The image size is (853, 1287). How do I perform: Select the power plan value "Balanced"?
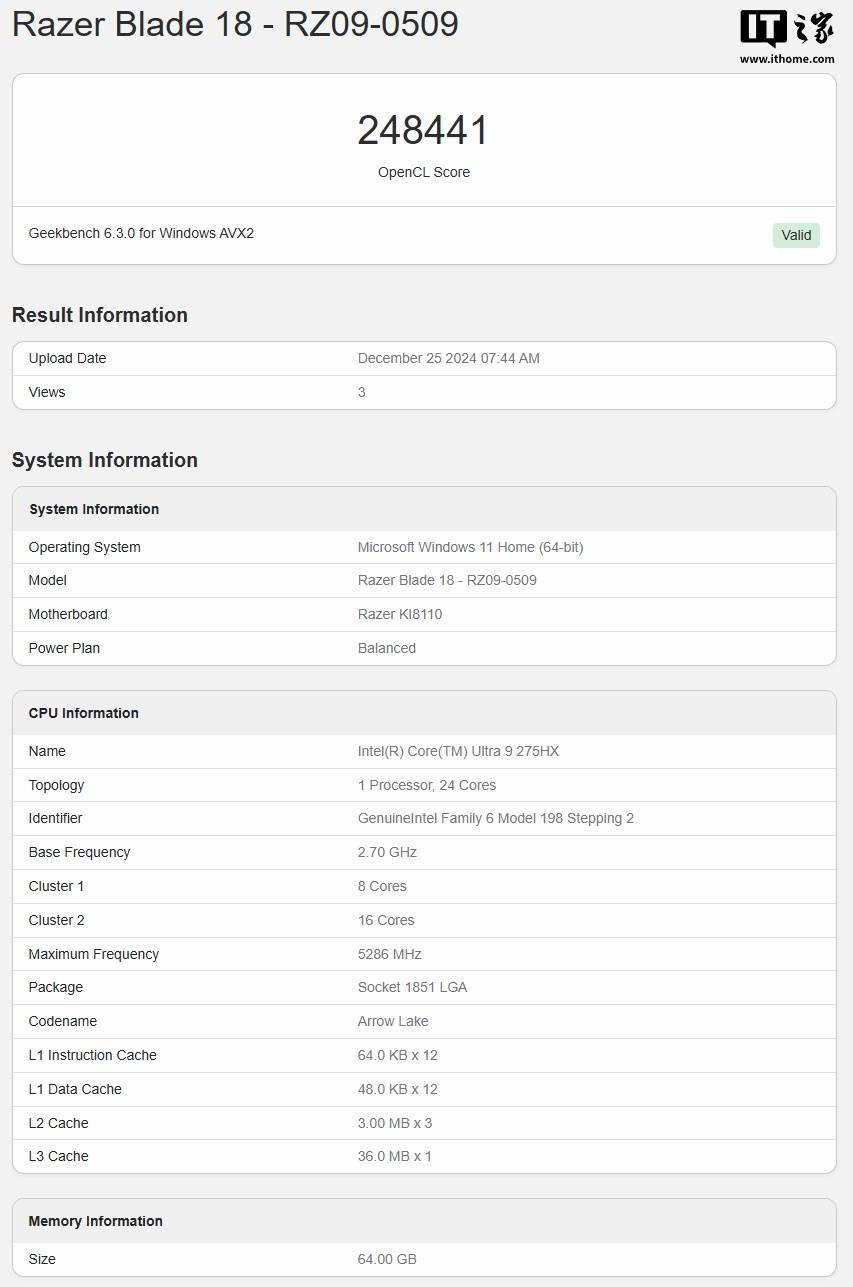(x=387, y=648)
